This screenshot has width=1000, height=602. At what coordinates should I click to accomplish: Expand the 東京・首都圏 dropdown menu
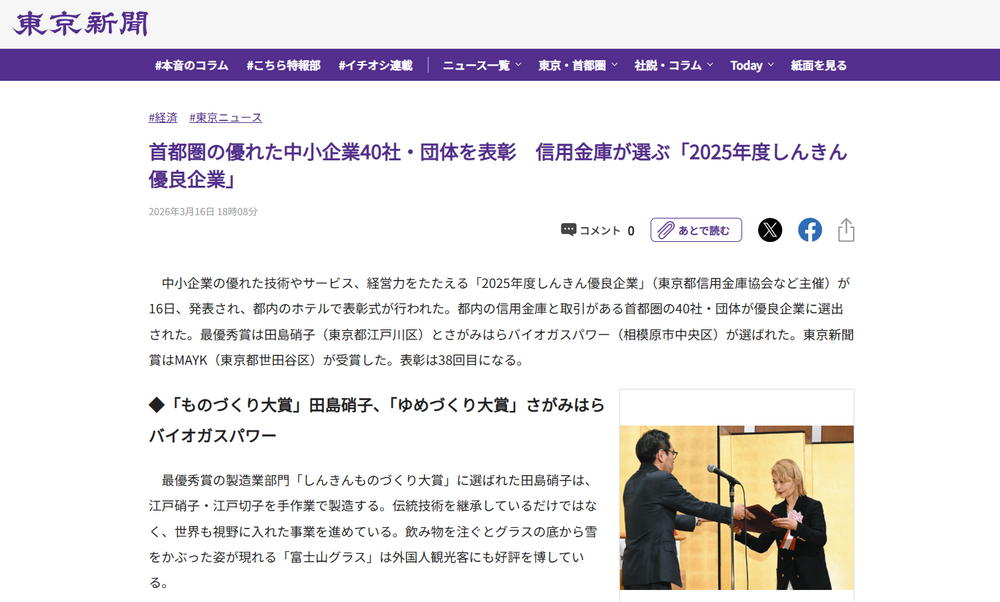[578, 65]
